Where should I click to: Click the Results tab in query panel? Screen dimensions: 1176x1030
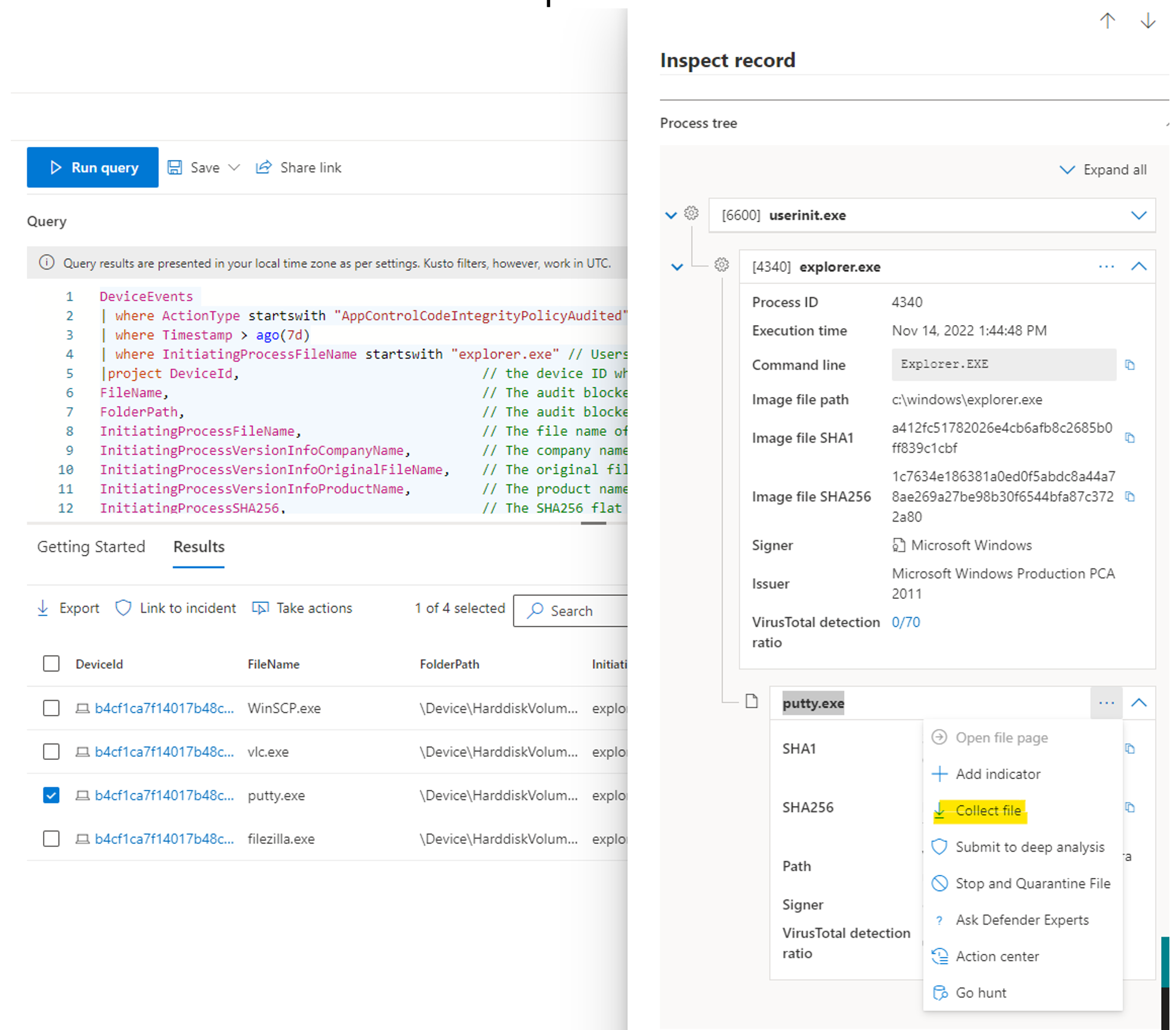197,546
